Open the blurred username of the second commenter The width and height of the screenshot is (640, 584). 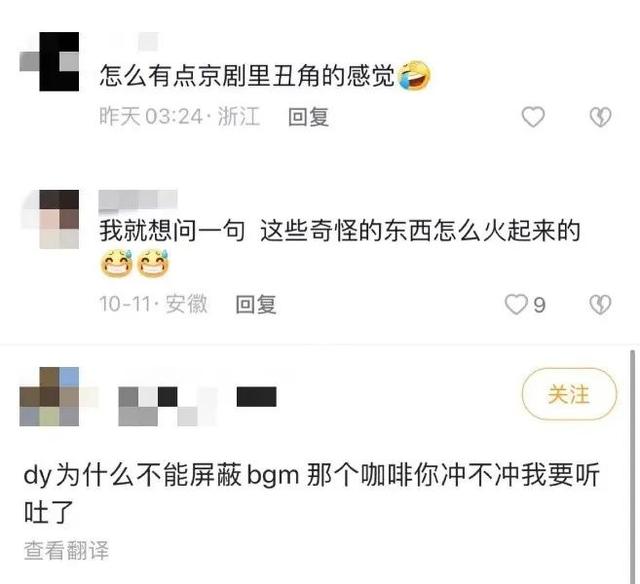pyautogui.click(x=138, y=201)
